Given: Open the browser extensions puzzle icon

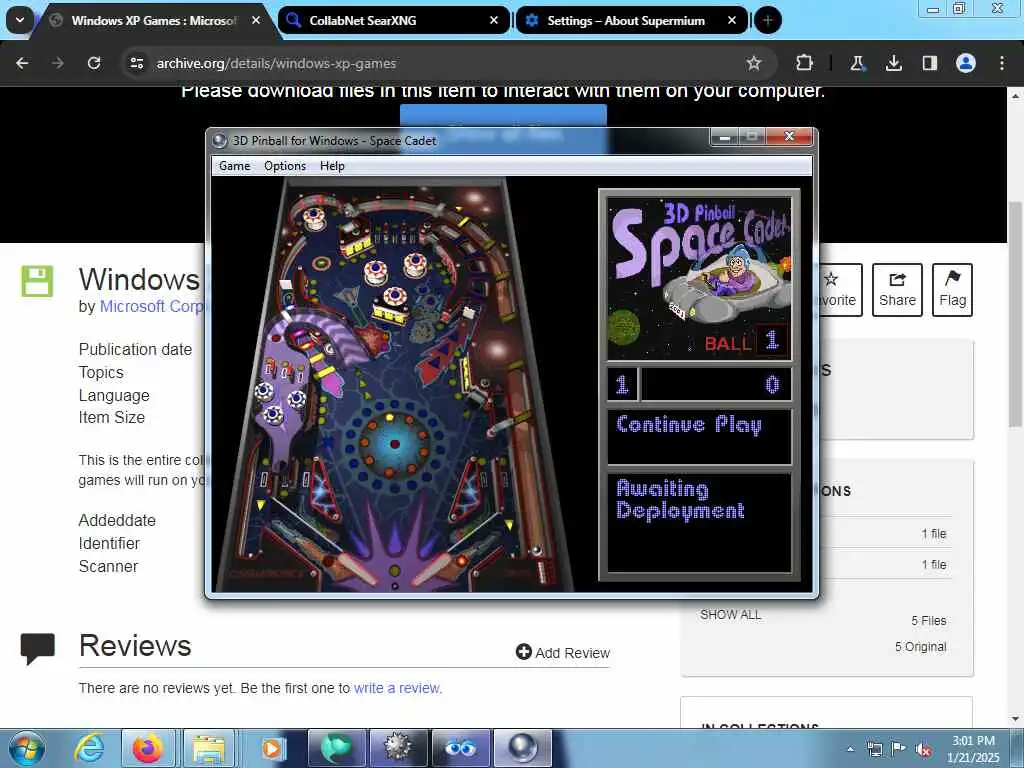Looking at the screenshot, I should point(805,63).
